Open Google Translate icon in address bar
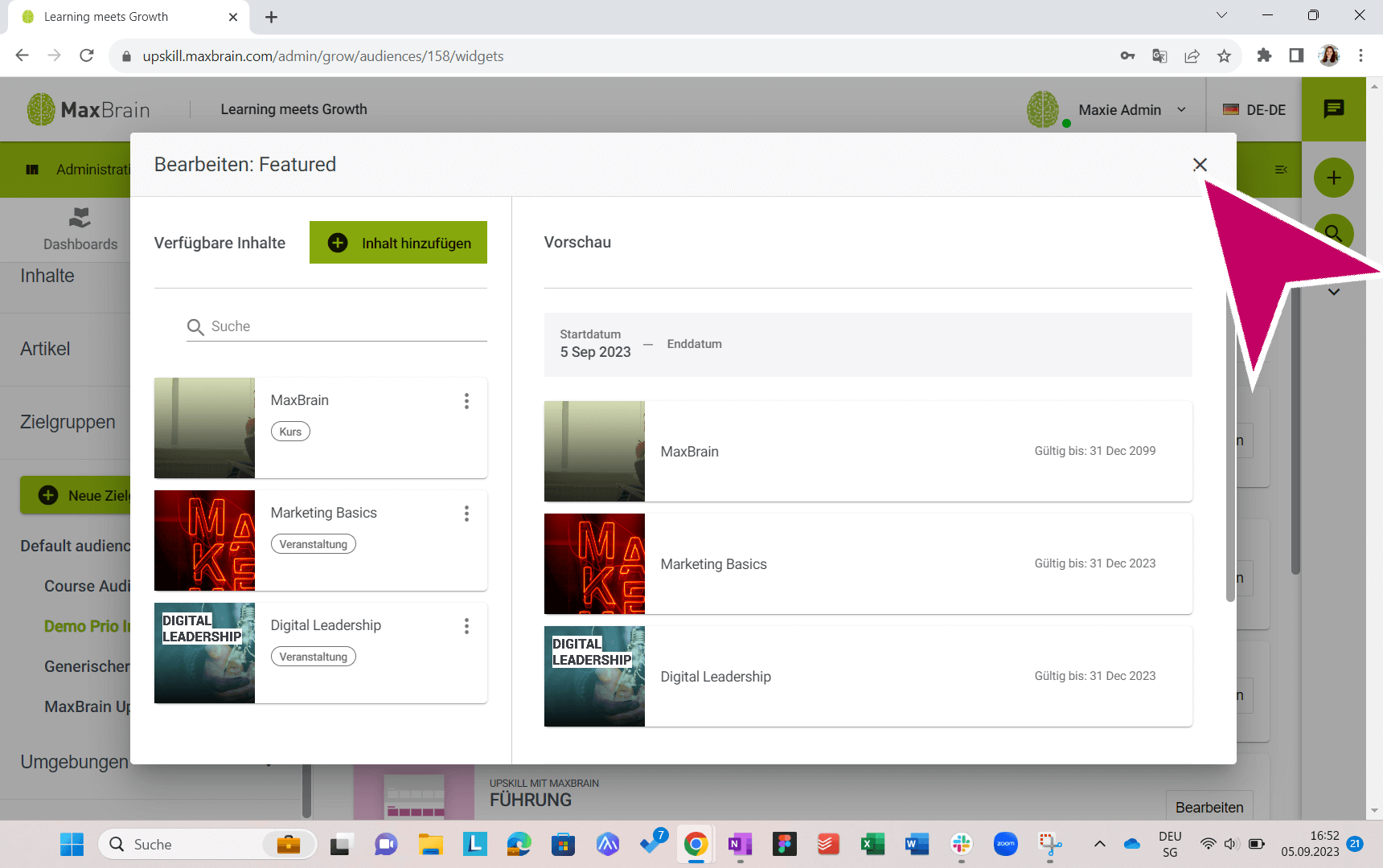The image size is (1383, 868). pos(1159,55)
